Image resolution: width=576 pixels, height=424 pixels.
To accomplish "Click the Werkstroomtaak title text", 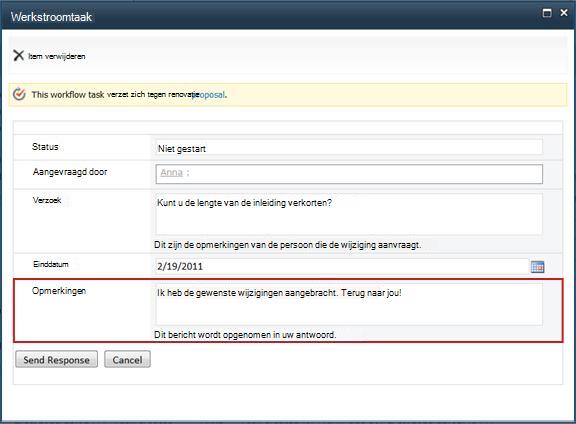I will 51,17.
